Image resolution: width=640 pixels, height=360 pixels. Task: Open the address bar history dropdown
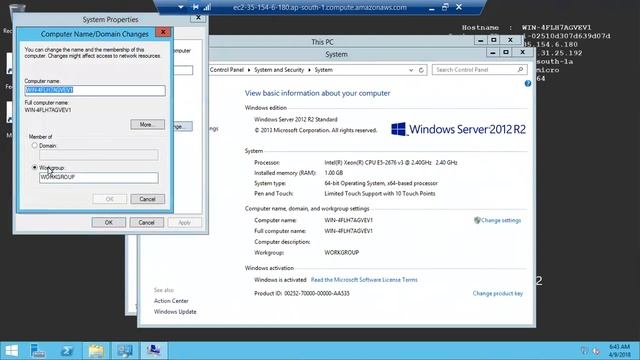(x=411, y=70)
